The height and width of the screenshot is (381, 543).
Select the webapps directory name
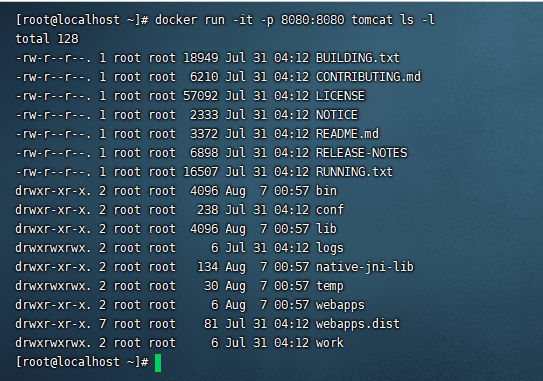[x=340, y=305]
